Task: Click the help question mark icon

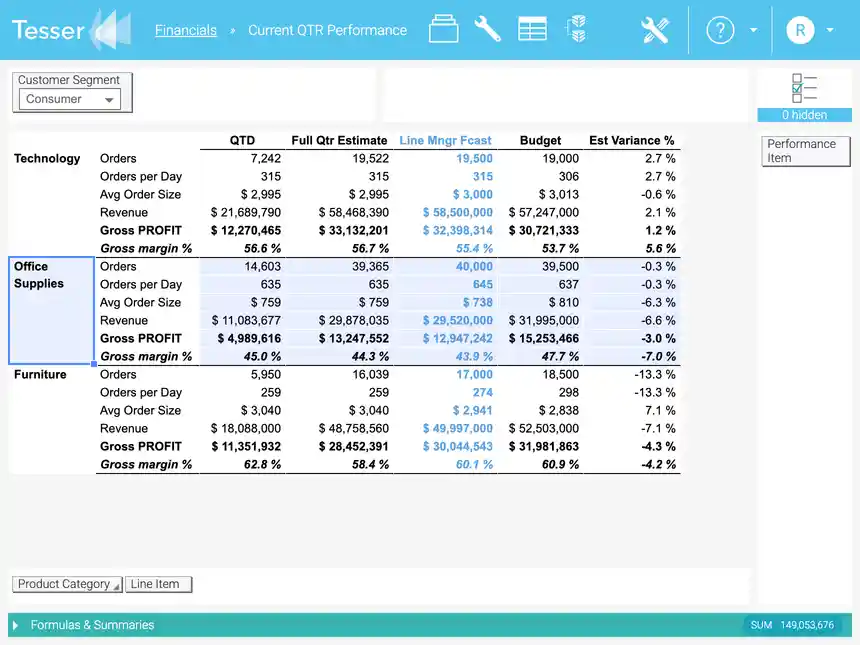Action: coord(720,30)
